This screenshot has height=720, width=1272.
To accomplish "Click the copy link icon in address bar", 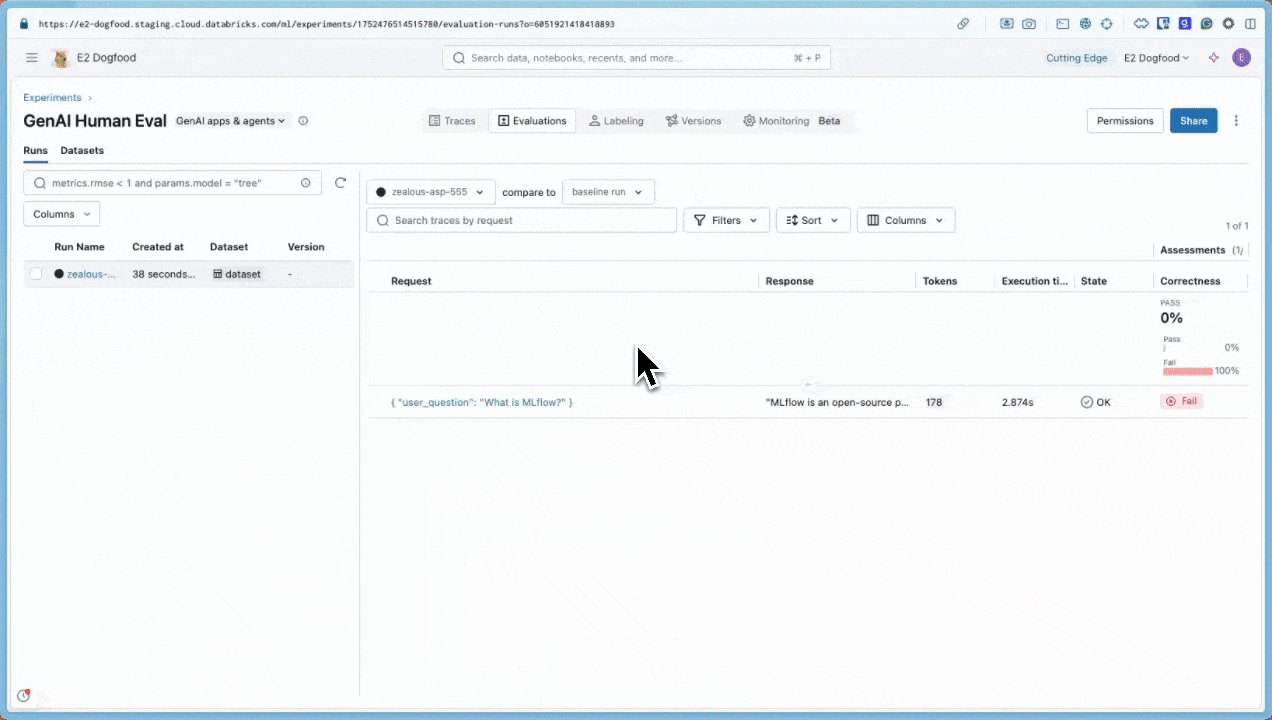I will [963, 23].
